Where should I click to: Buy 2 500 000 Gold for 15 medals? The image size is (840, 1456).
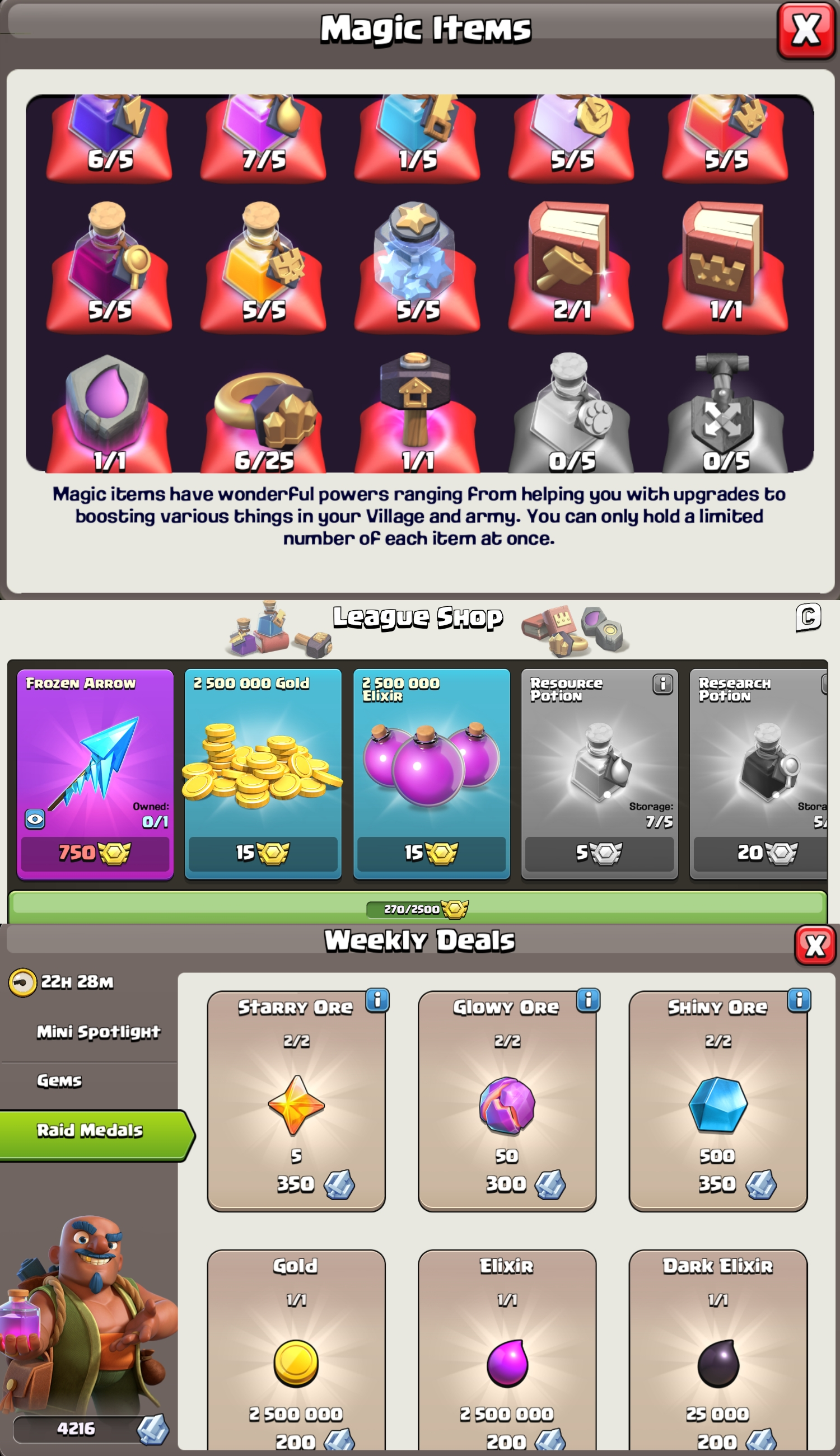[x=263, y=853]
